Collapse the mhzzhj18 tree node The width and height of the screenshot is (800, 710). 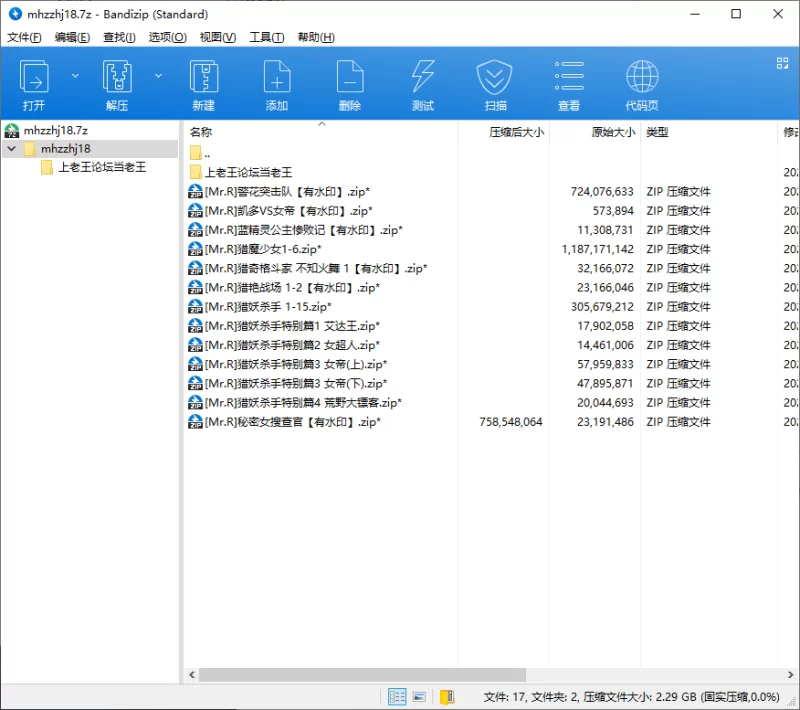12,149
